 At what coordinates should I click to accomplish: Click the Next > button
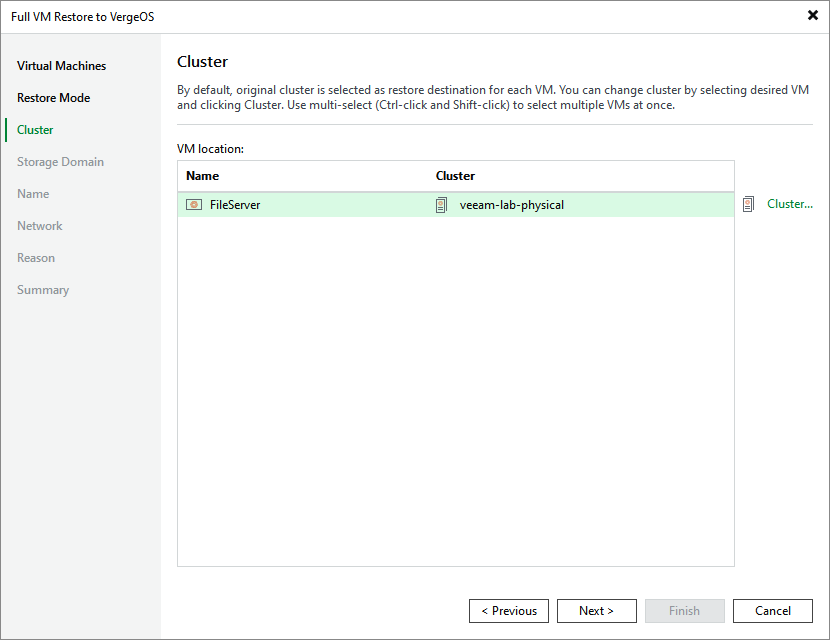pyautogui.click(x=597, y=611)
